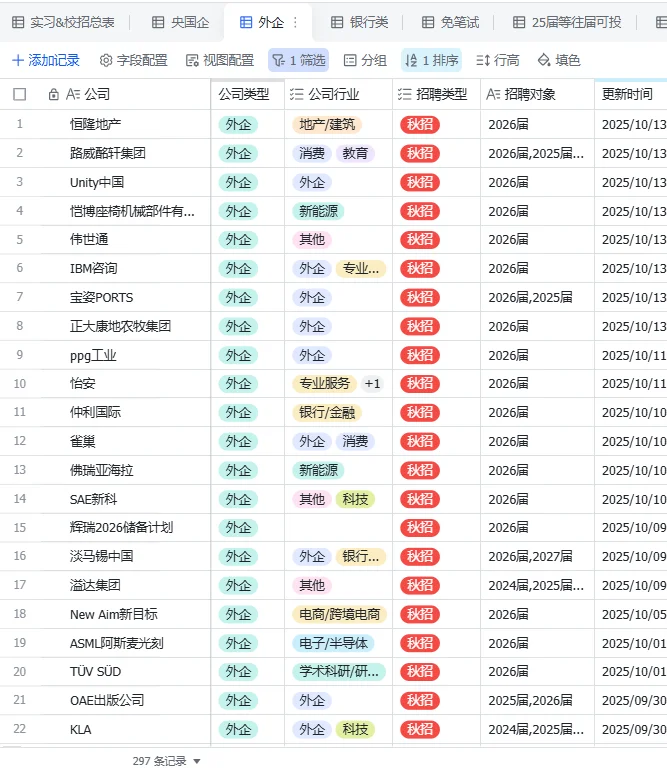The width and height of the screenshot is (667, 768).
Task: Click the table icon on 免笔试 tab
Action: click(428, 23)
